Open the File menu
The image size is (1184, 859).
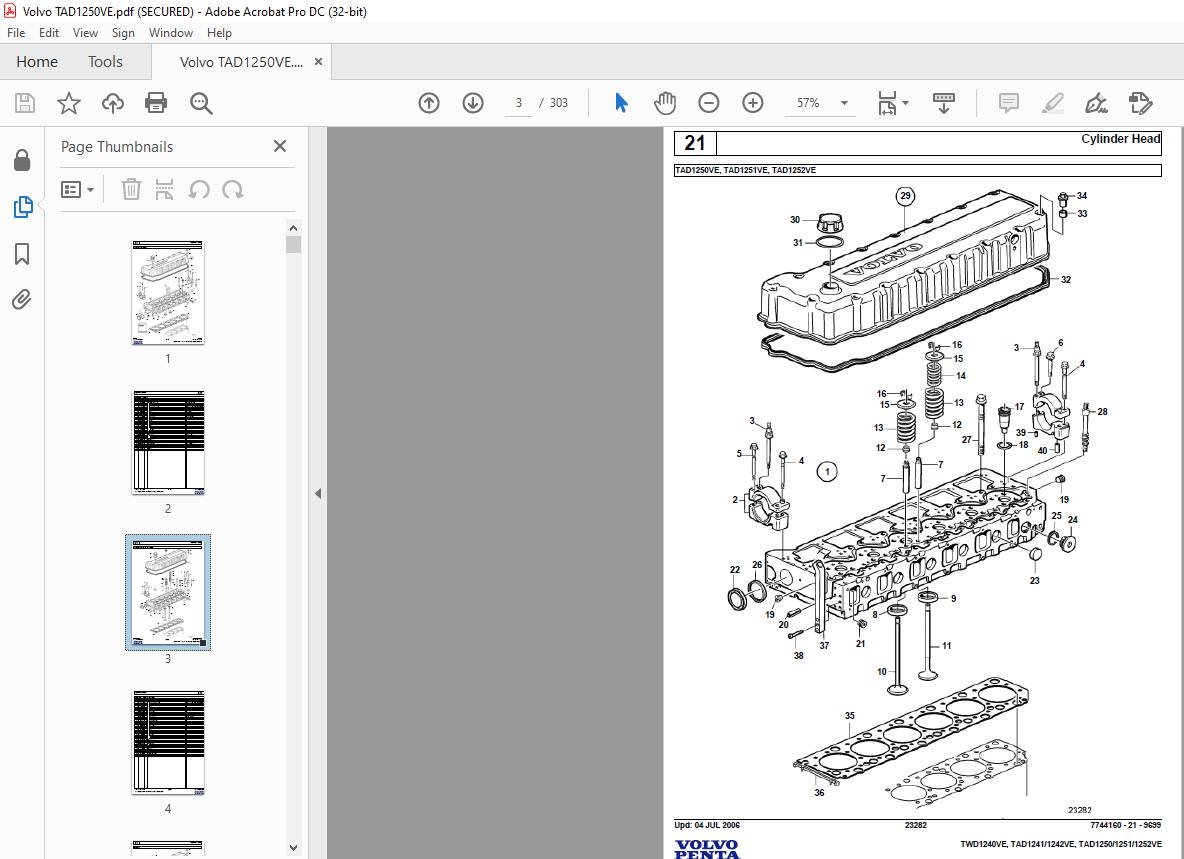pyautogui.click(x=16, y=32)
